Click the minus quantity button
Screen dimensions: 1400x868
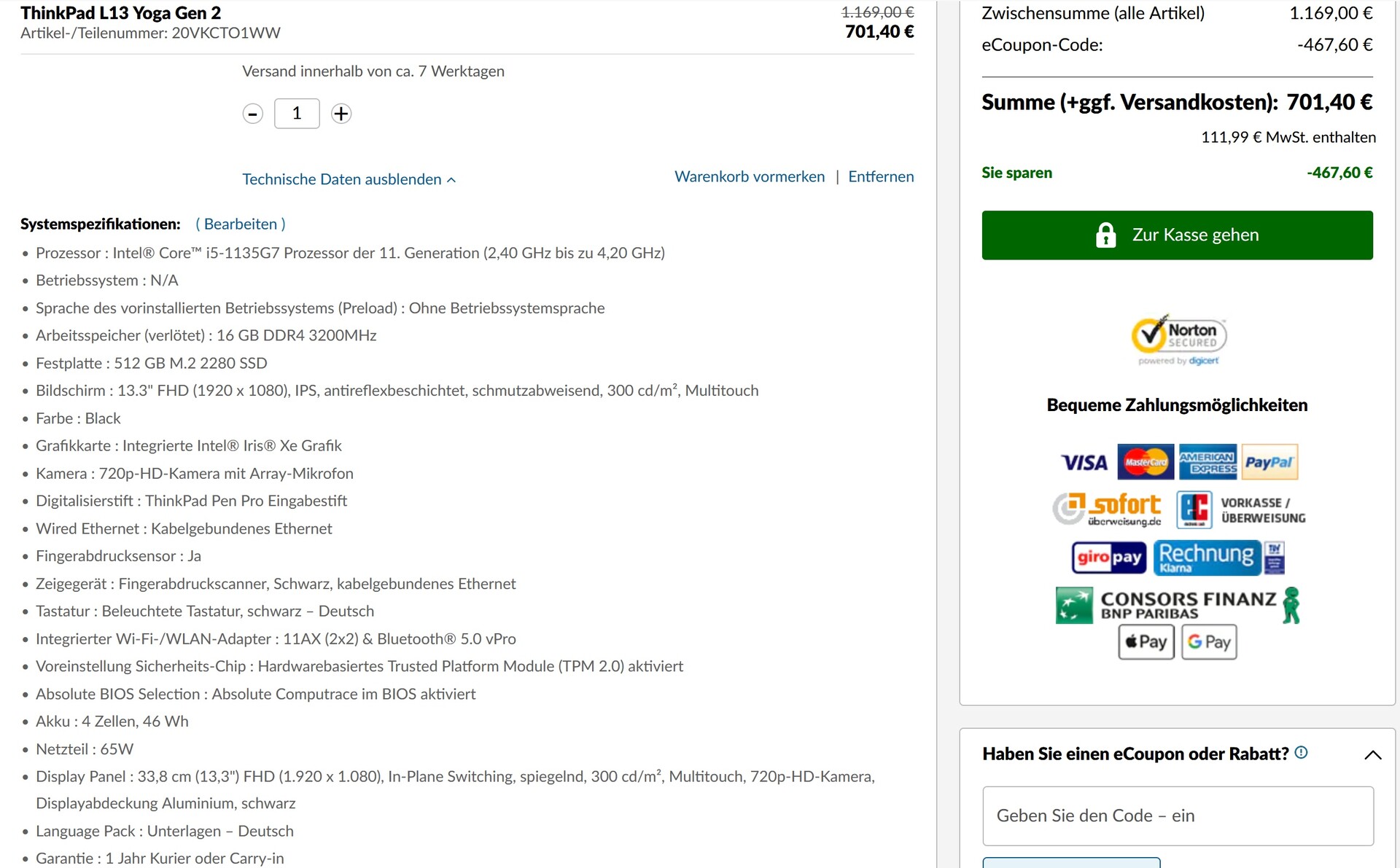pos(252,114)
